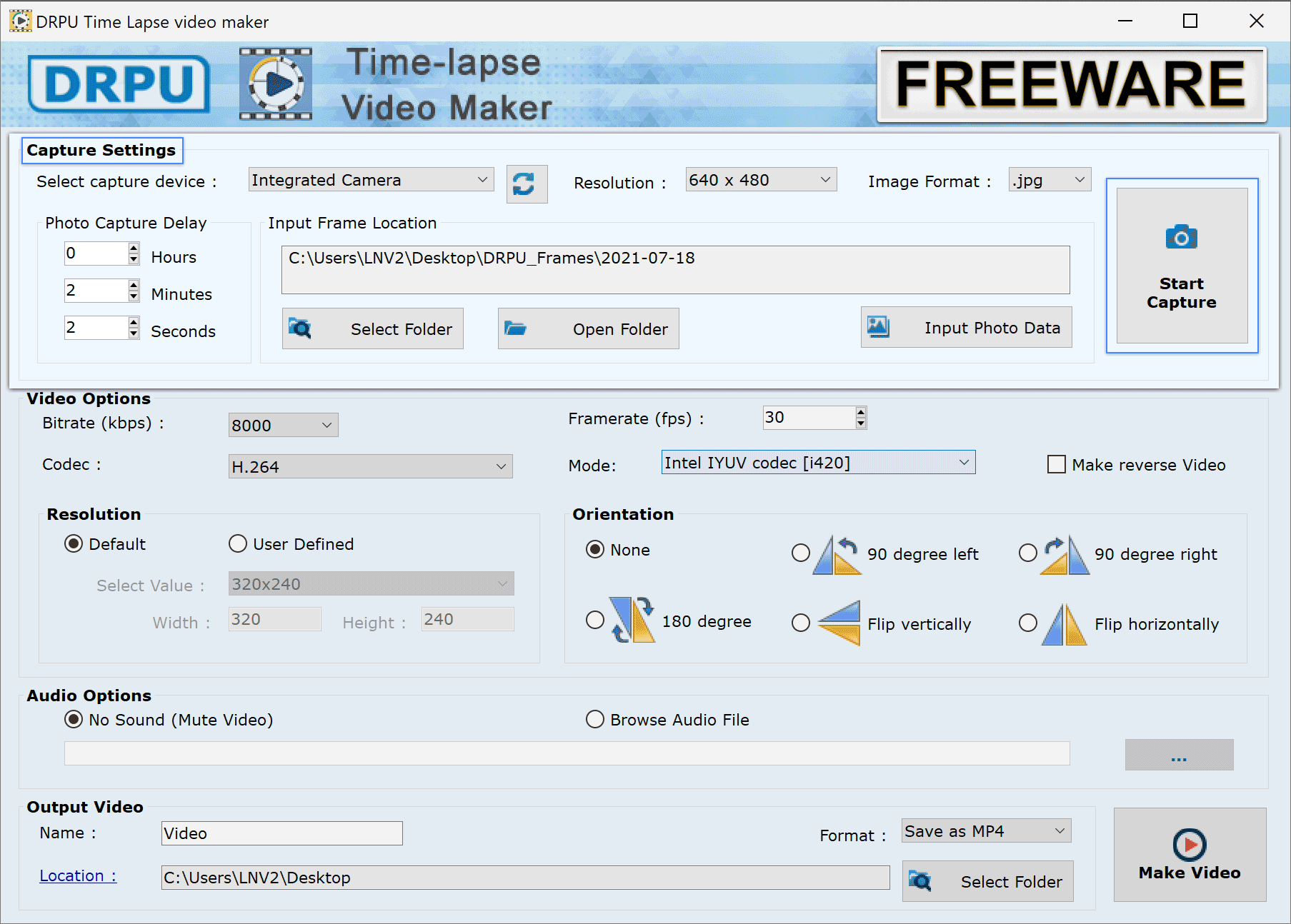Click the Open Folder icon
The height and width of the screenshot is (924, 1291).
517,328
